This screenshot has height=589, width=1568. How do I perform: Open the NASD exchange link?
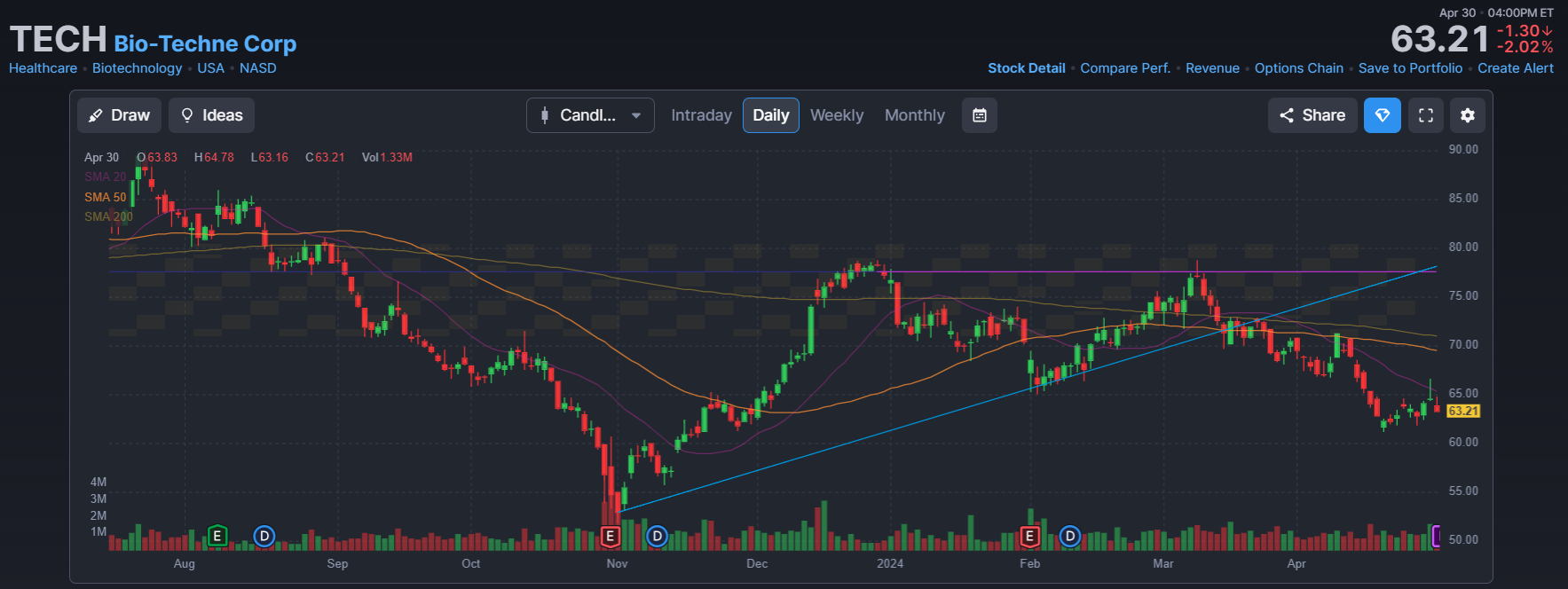coord(258,68)
